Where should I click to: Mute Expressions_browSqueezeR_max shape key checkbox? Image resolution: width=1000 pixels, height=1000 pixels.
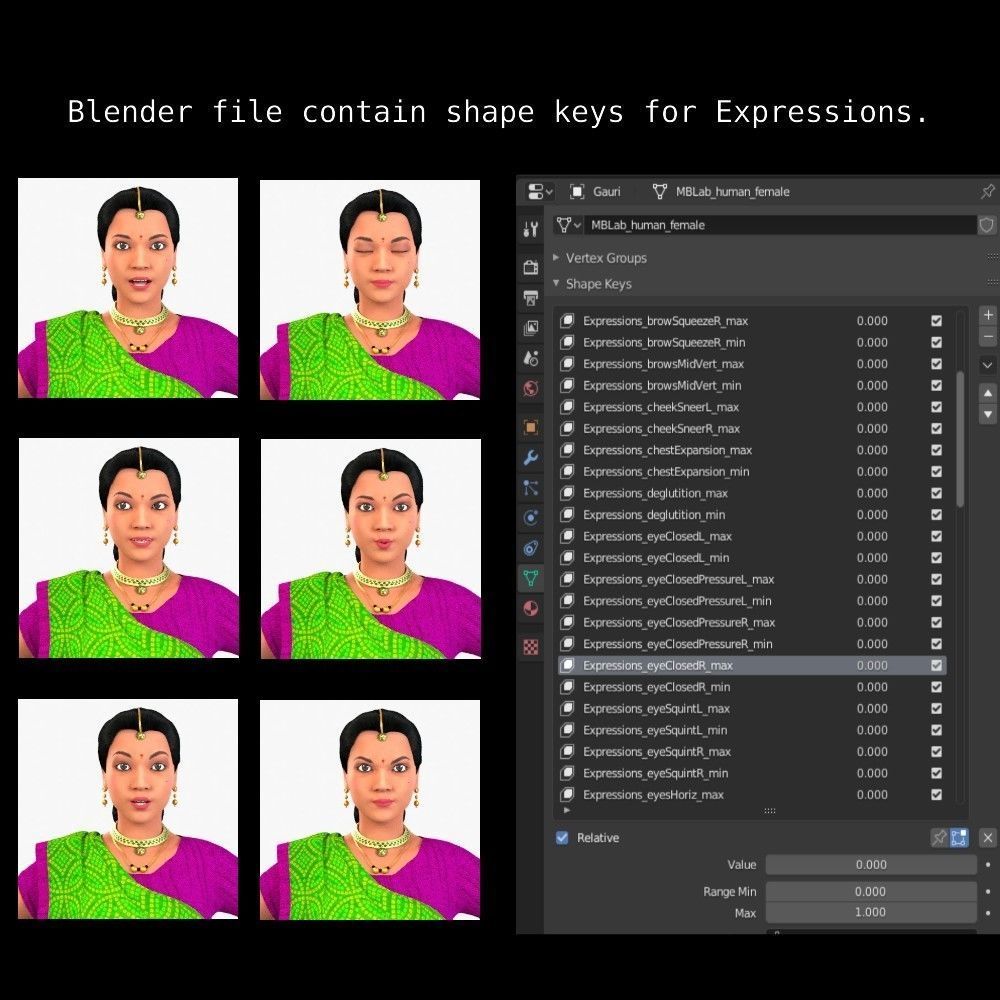point(936,321)
